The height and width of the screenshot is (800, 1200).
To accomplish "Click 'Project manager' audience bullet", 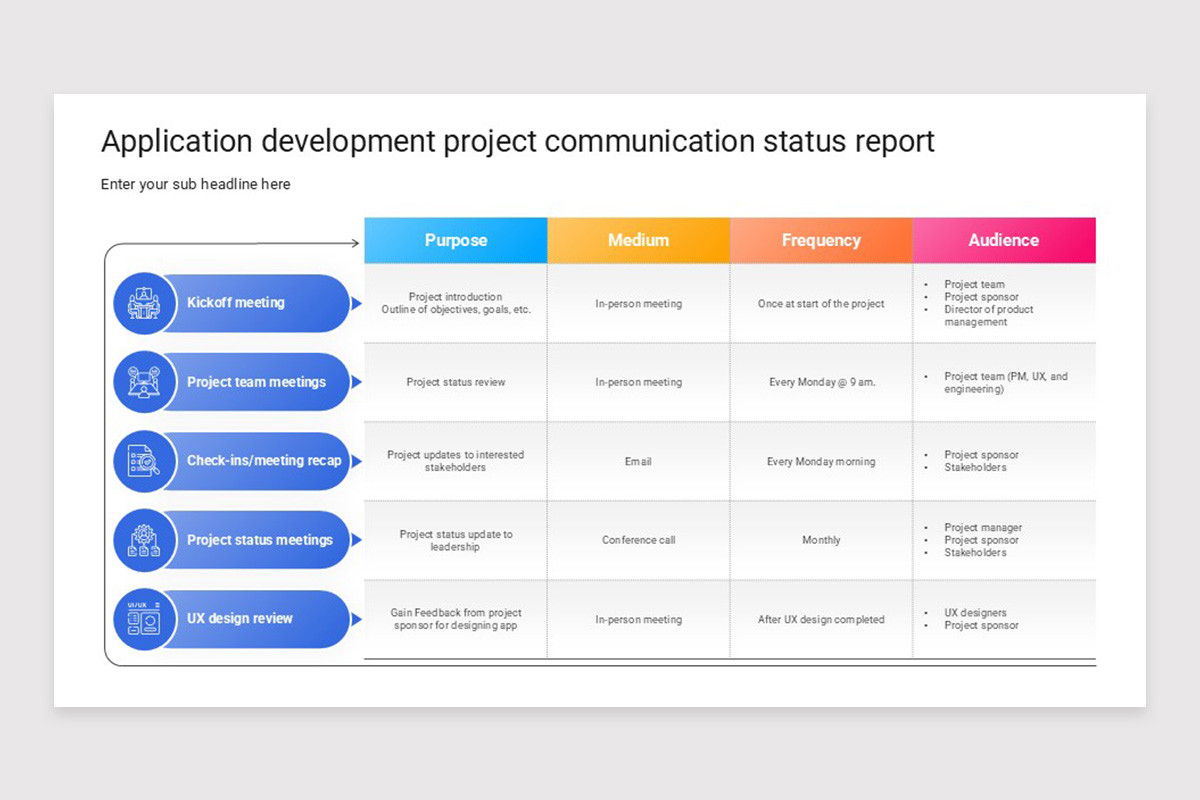I will (983, 527).
